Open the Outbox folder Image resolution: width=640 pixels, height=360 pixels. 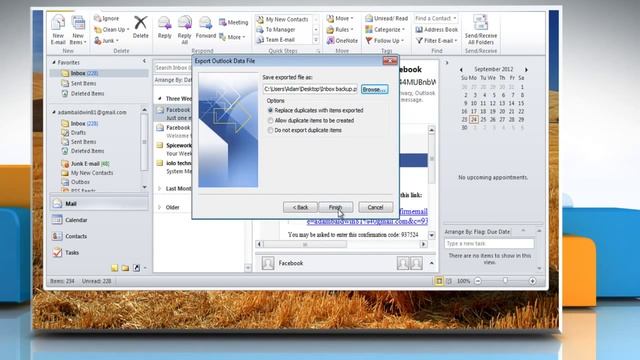coord(80,182)
